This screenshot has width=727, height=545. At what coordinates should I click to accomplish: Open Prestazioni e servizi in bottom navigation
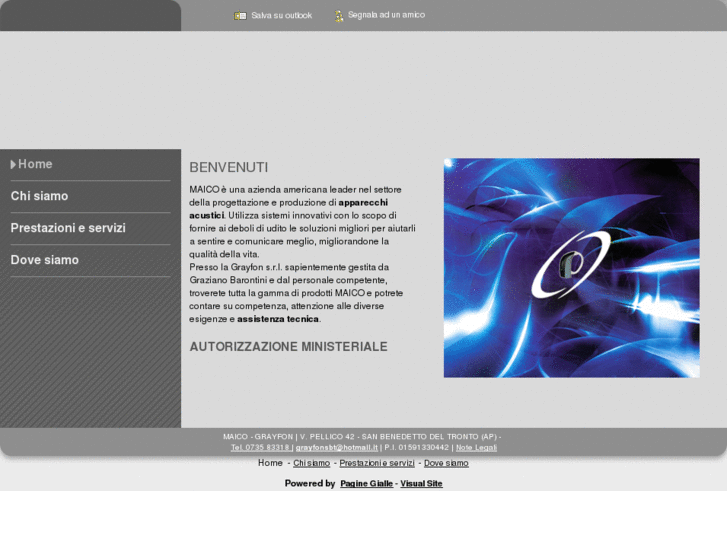click(x=377, y=463)
